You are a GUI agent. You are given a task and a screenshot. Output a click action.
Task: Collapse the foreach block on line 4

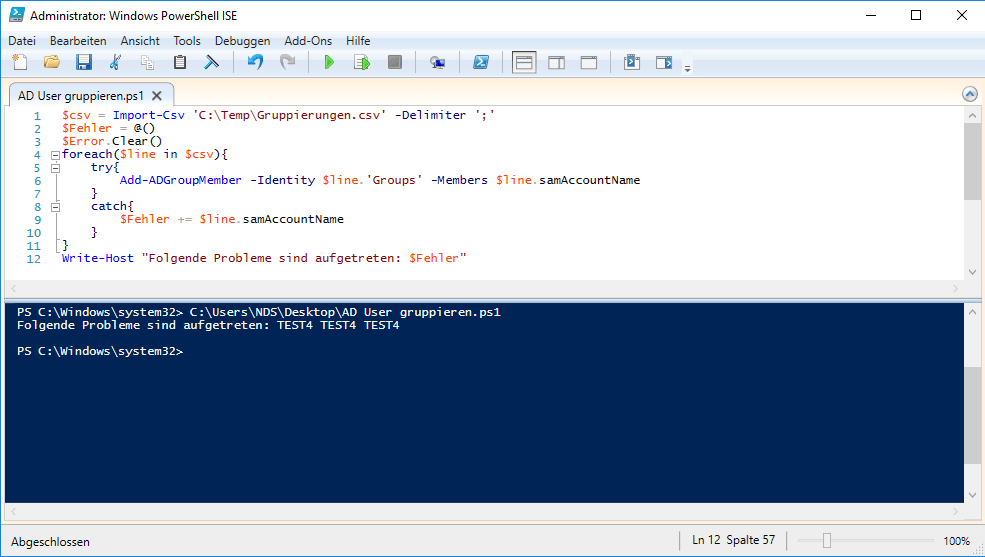54,155
